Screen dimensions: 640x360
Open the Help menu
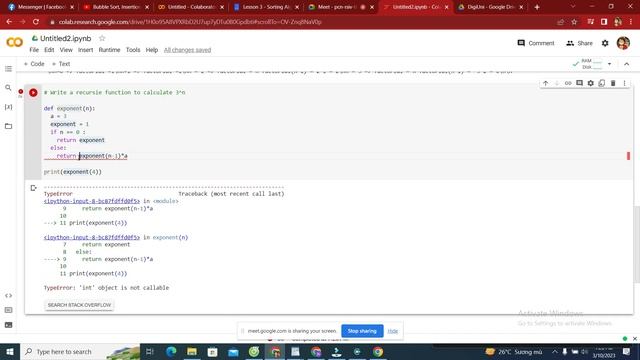pyautogui.click(x=151, y=50)
